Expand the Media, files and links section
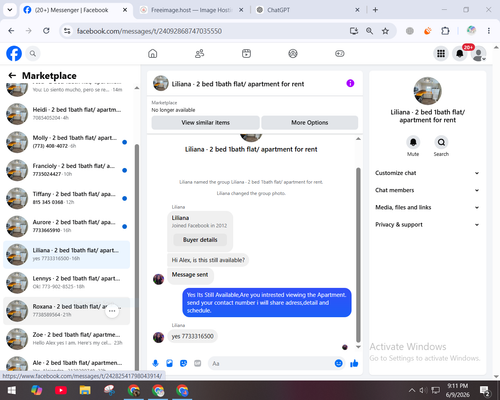The height and width of the screenshot is (400, 500). [427, 207]
